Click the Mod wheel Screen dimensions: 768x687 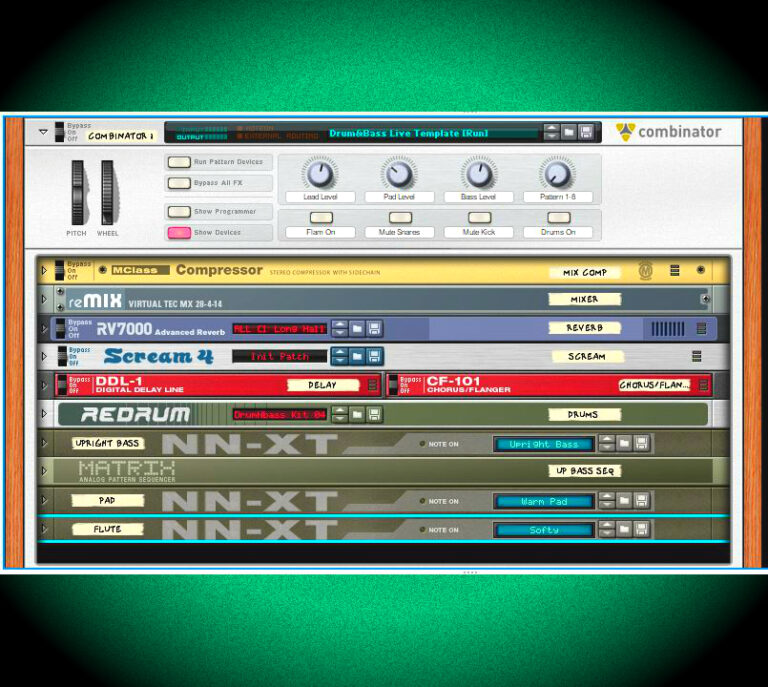pyautogui.click(x=107, y=193)
